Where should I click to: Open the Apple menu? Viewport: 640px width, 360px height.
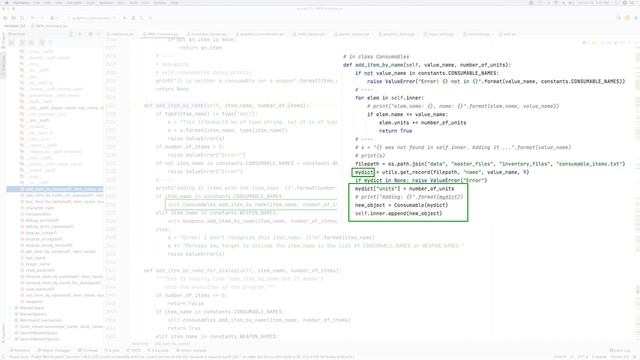coord(7,3)
